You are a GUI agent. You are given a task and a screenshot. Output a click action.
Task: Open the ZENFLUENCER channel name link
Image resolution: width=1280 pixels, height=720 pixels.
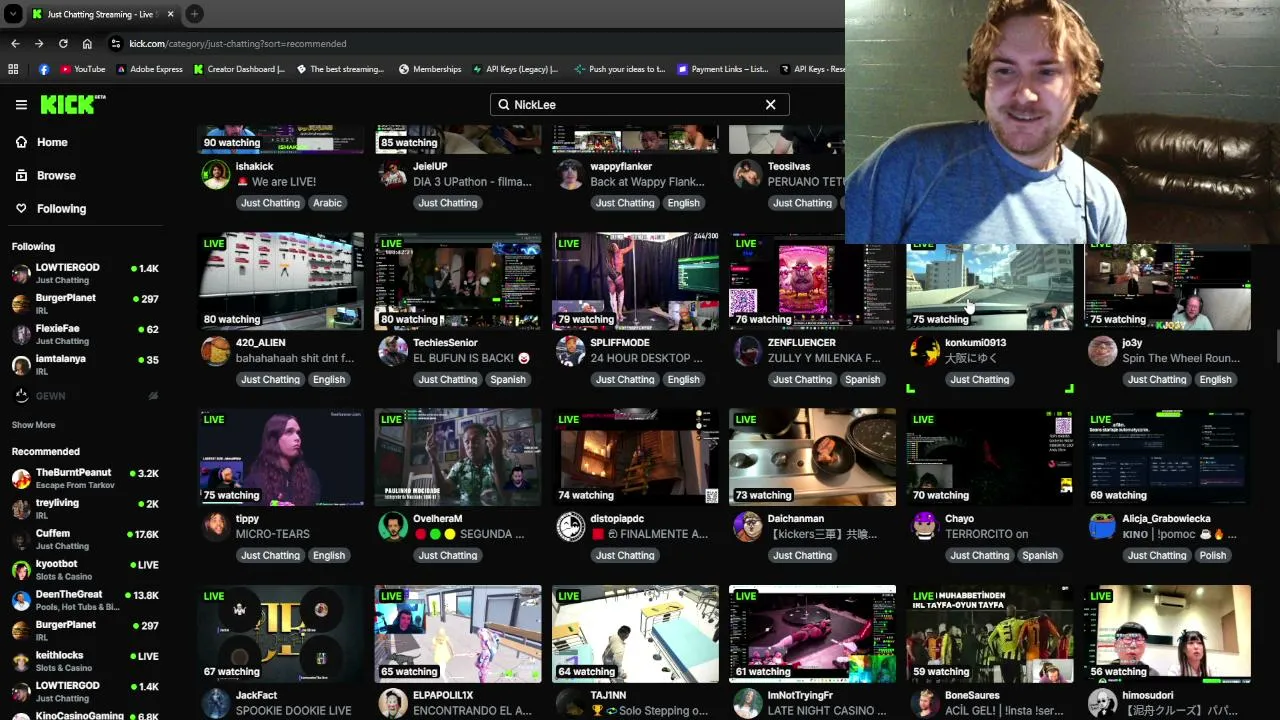(801, 342)
